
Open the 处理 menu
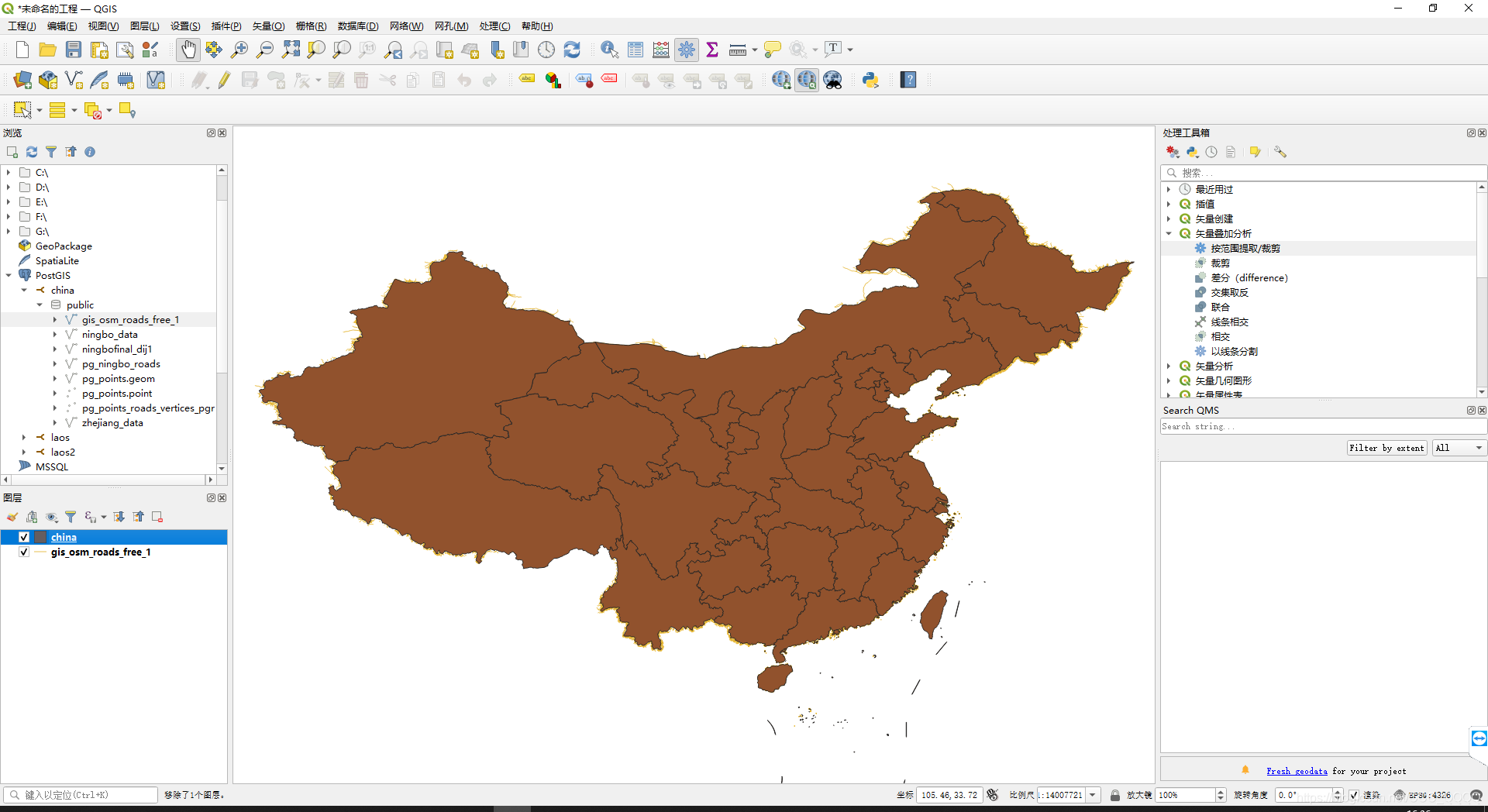click(x=494, y=26)
